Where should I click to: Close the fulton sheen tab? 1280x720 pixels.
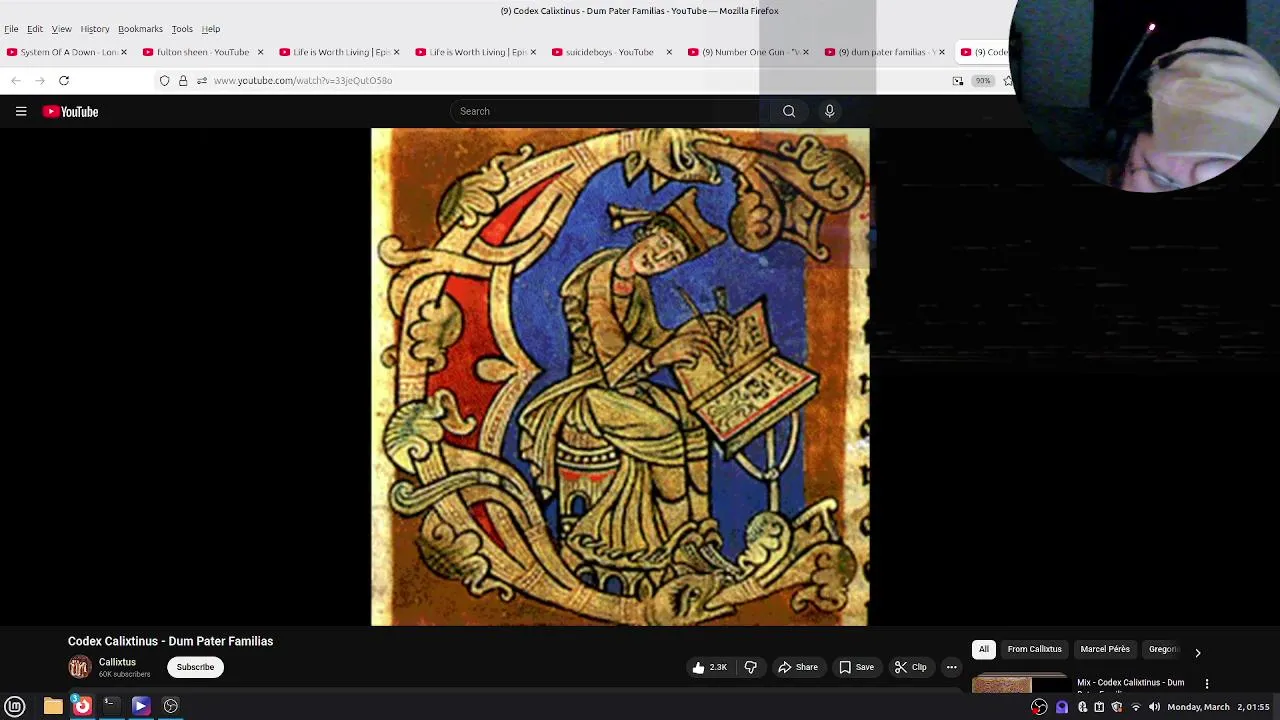(x=260, y=52)
